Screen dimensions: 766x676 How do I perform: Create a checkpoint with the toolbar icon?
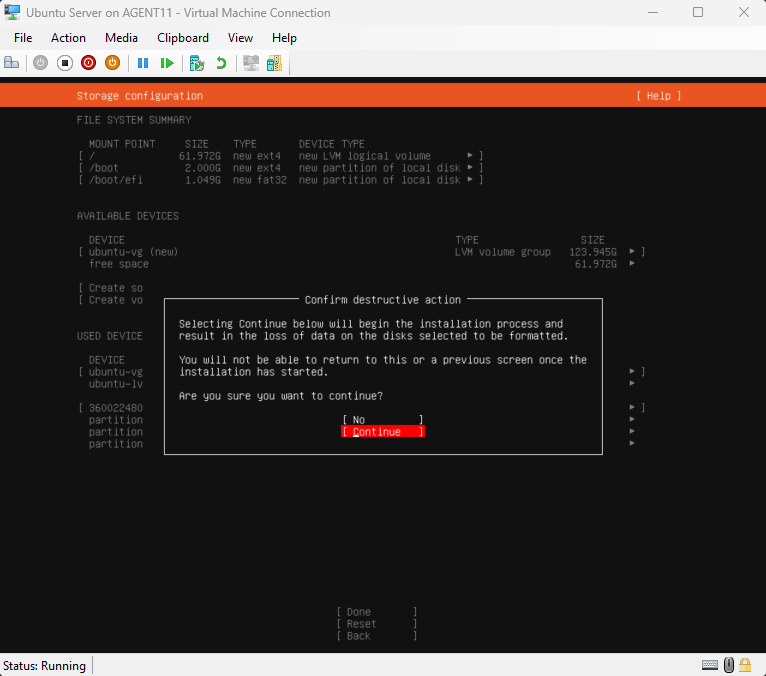pos(197,63)
